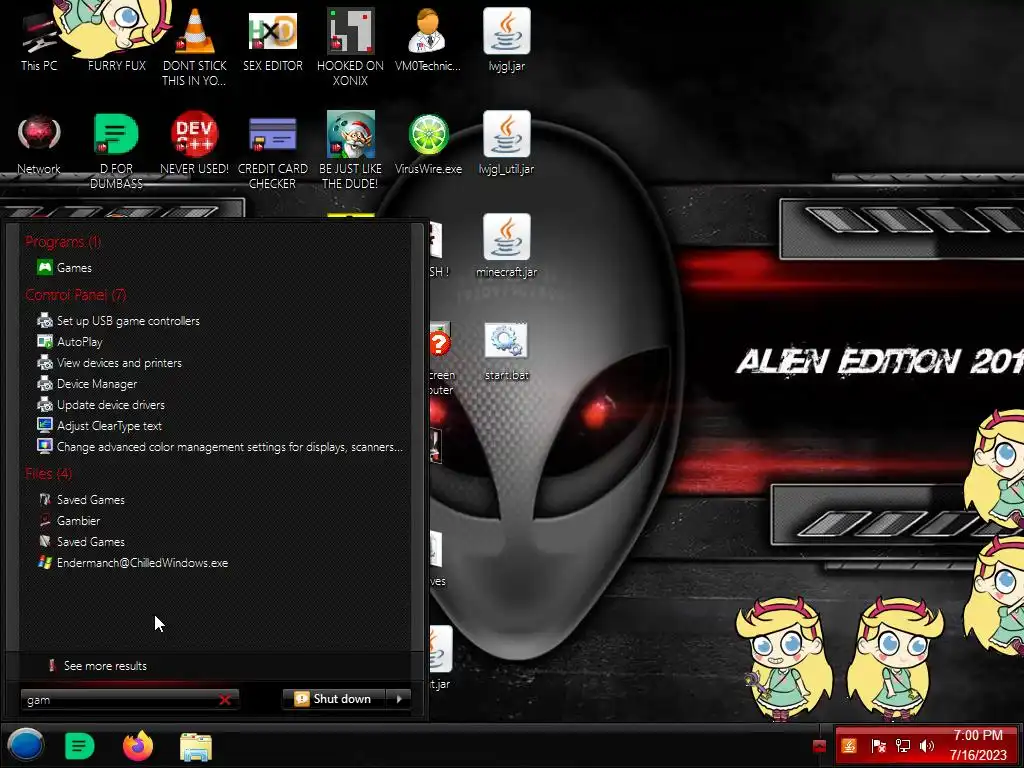The width and height of the screenshot is (1024, 768).
Task: Click the Control Panel (7) header
Action: pyautogui.click(x=76, y=295)
